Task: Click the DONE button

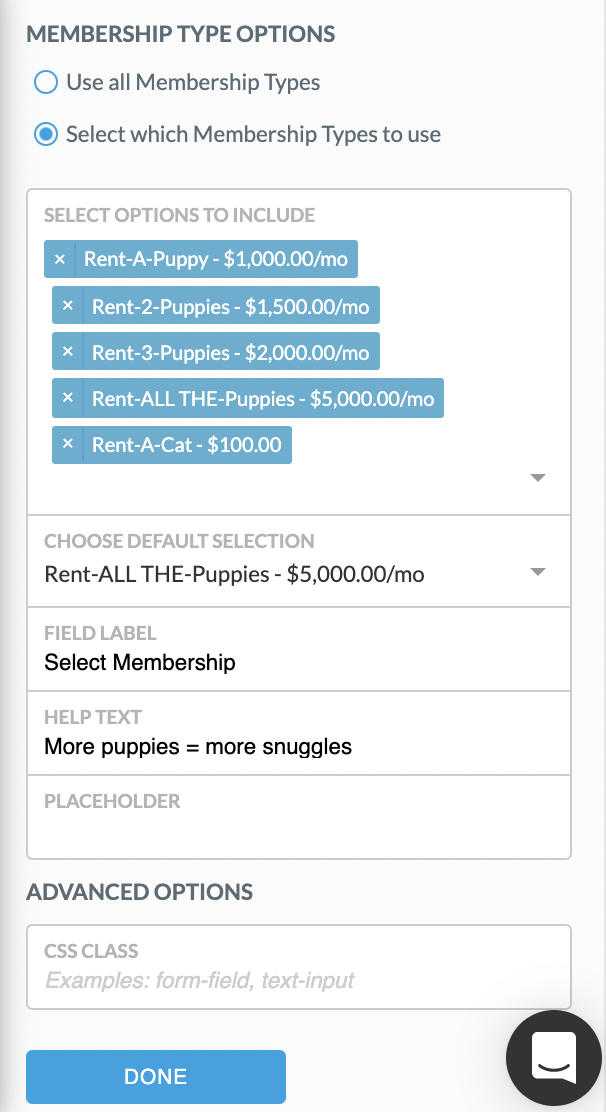Action: click(x=156, y=1077)
